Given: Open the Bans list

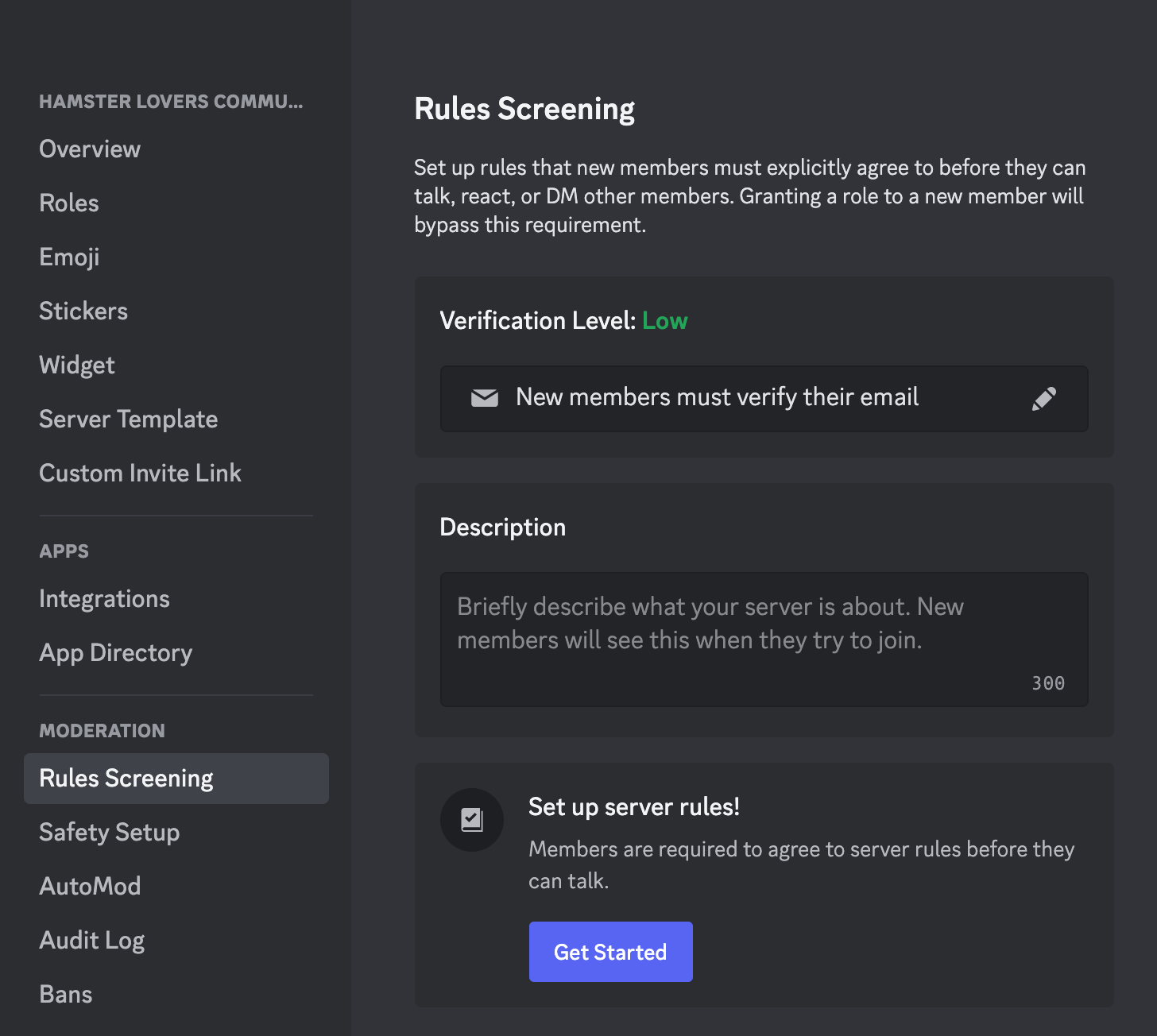Looking at the screenshot, I should click(66, 995).
